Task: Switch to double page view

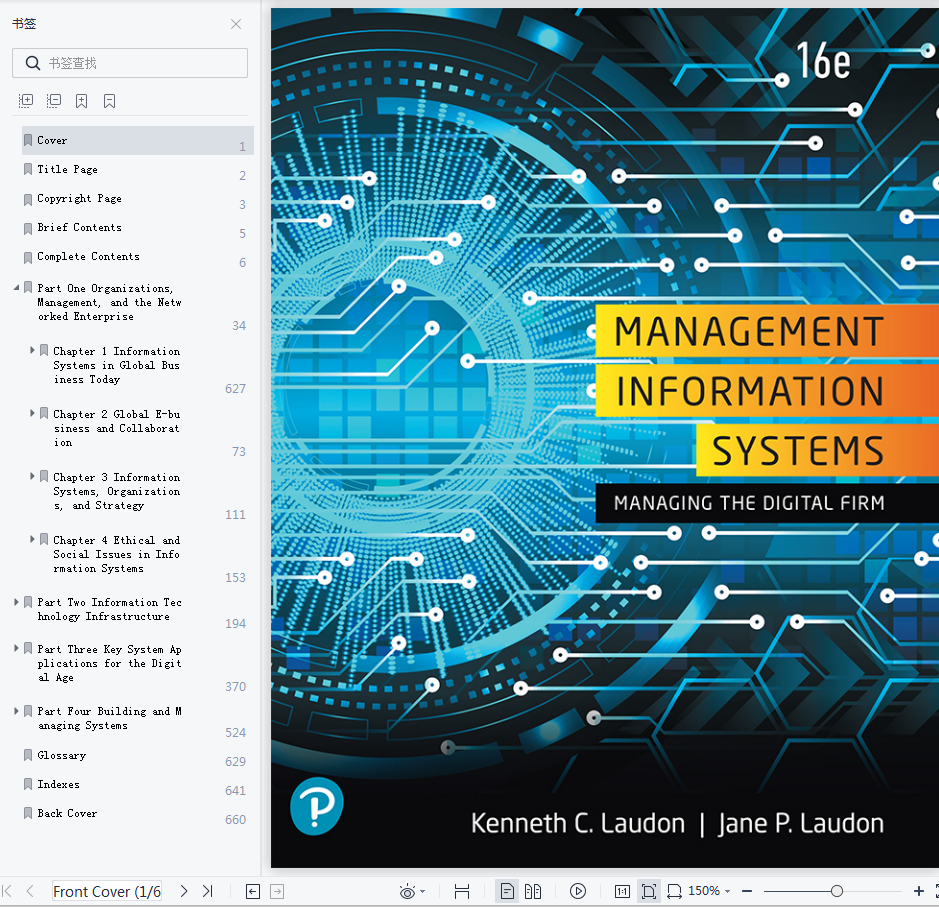Action: [x=533, y=891]
